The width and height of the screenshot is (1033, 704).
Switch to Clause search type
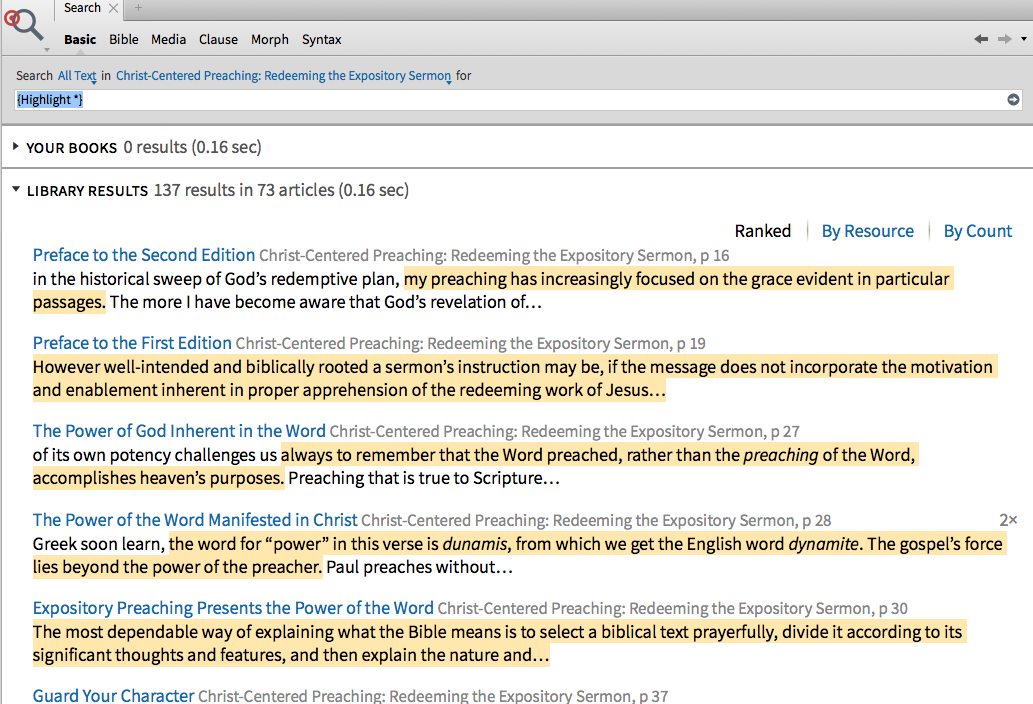tap(218, 40)
